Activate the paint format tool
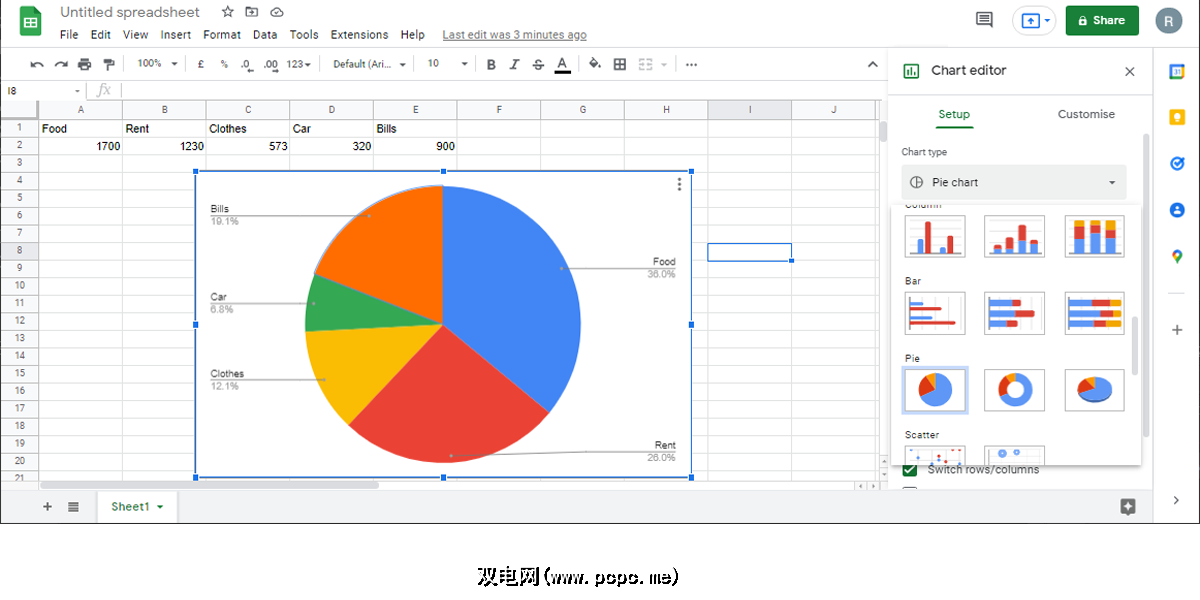The height and width of the screenshot is (600, 1200). click(x=109, y=64)
